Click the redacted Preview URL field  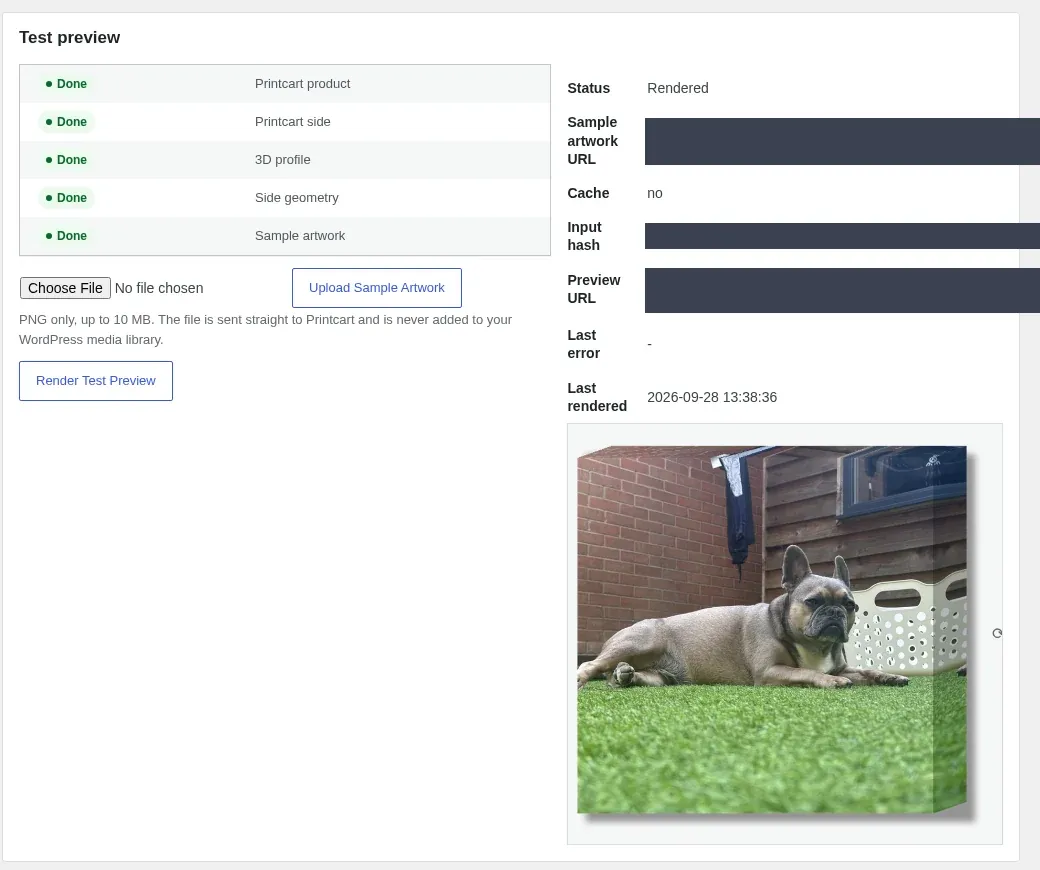pos(842,290)
